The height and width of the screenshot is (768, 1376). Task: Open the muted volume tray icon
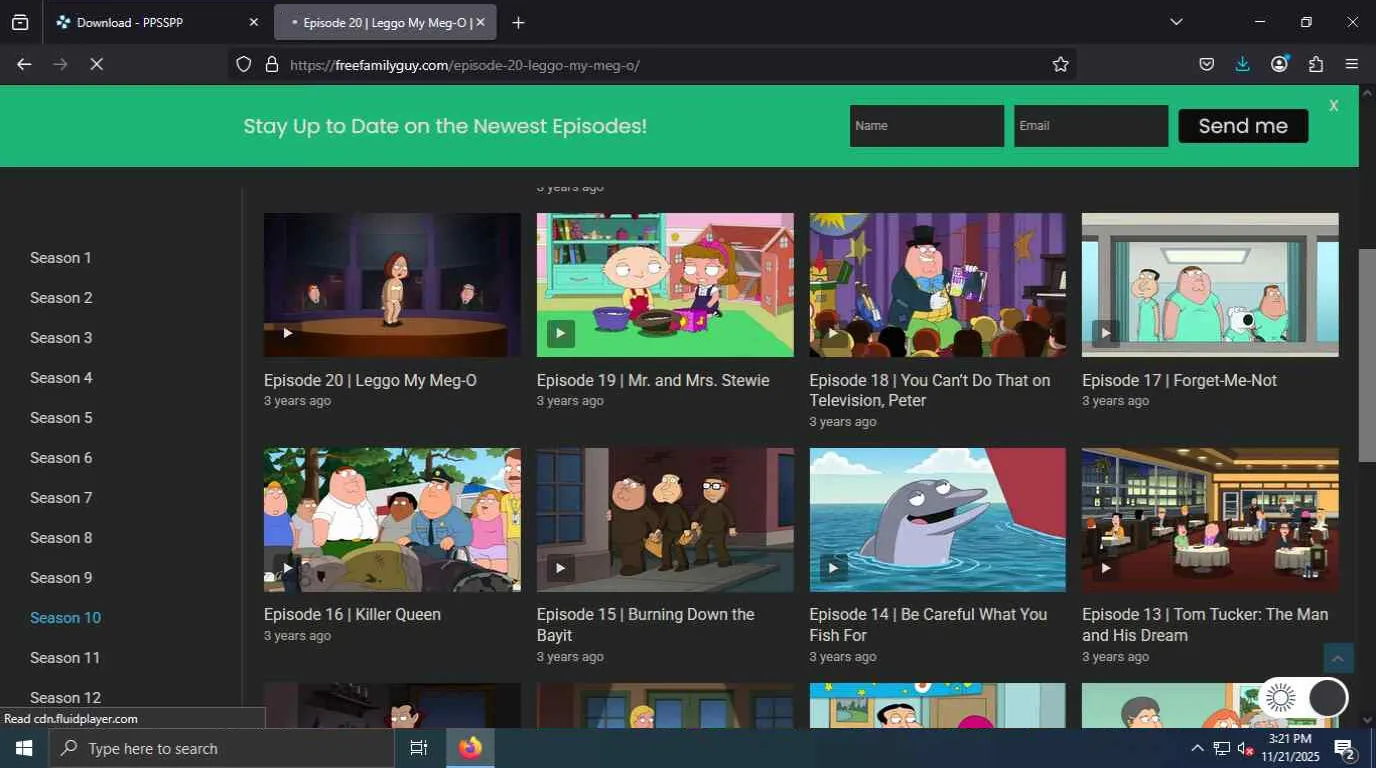[x=1245, y=748]
